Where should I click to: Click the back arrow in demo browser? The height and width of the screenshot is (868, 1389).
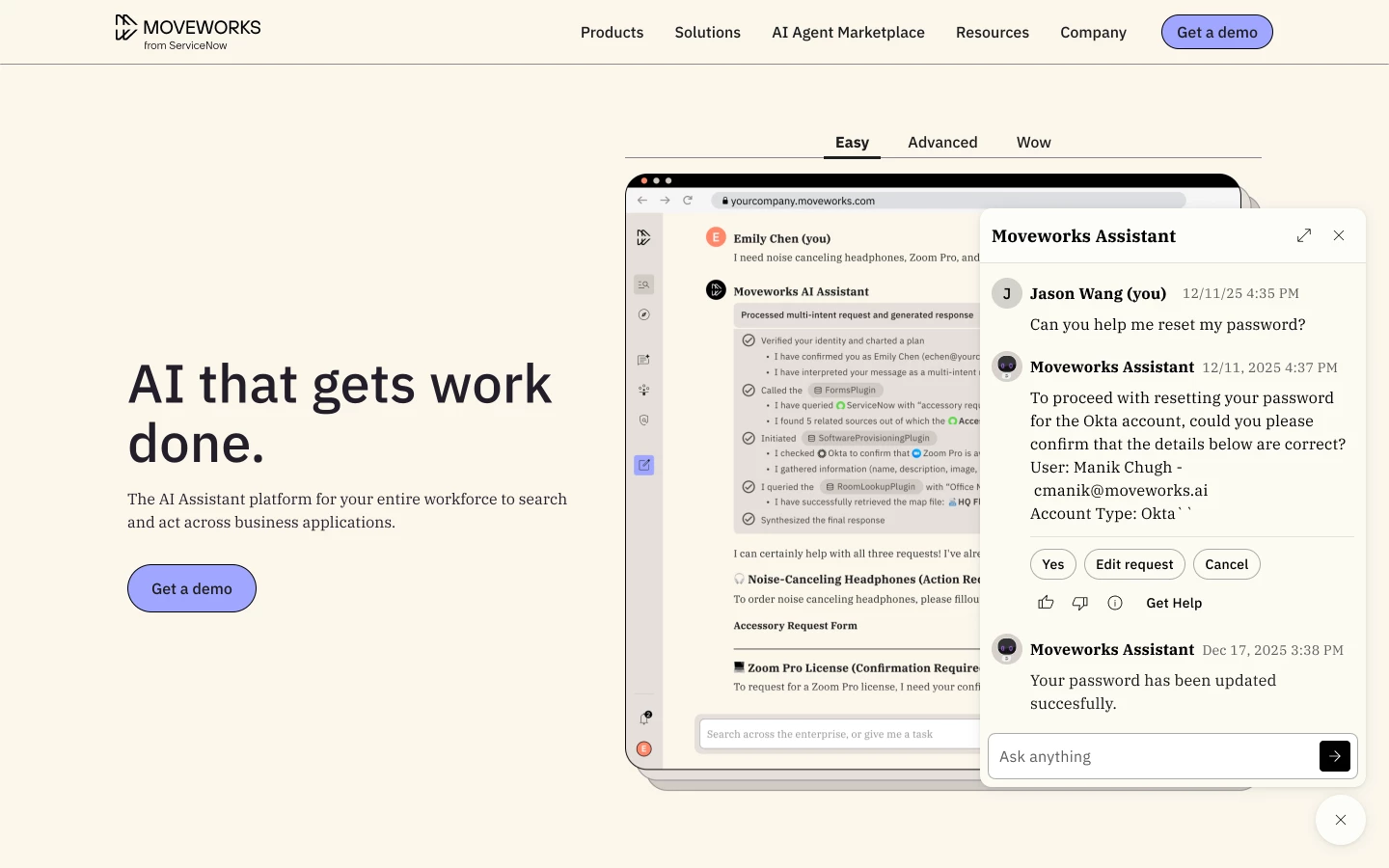(x=641, y=201)
